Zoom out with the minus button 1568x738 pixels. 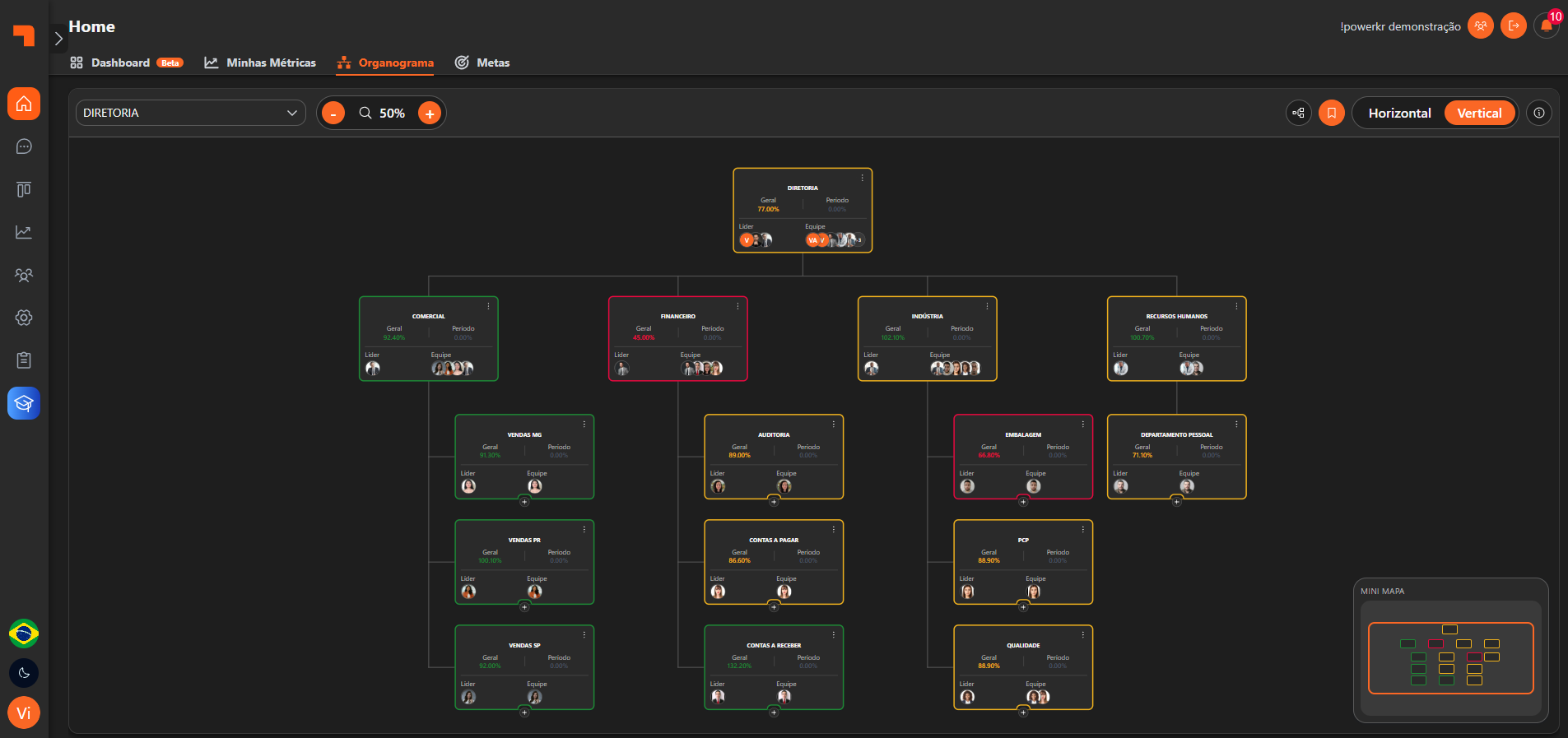pyautogui.click(x=333, y=113)
